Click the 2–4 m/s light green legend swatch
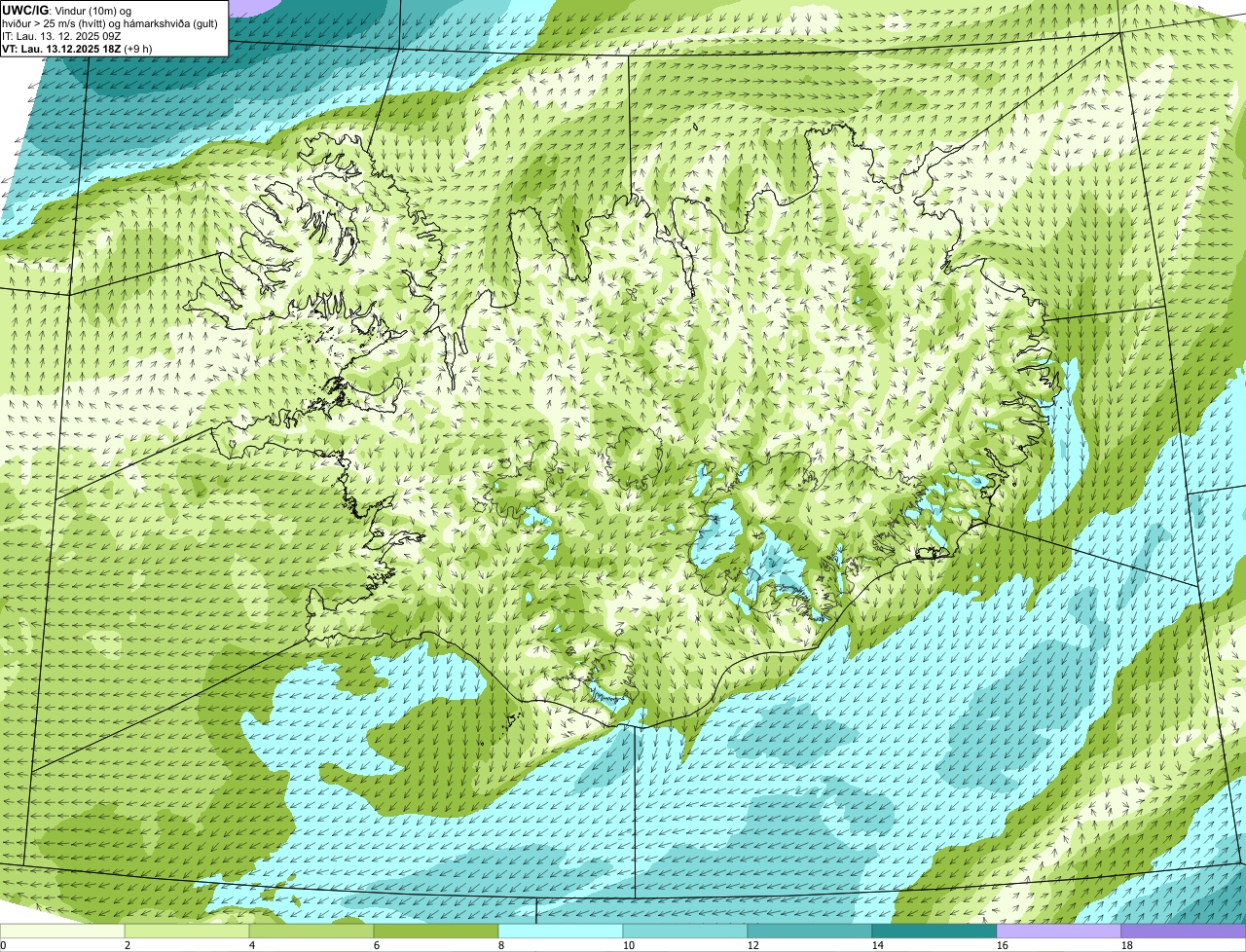Image resolution: width=1246 pixels, height=952 pixels. coord(187,931)
